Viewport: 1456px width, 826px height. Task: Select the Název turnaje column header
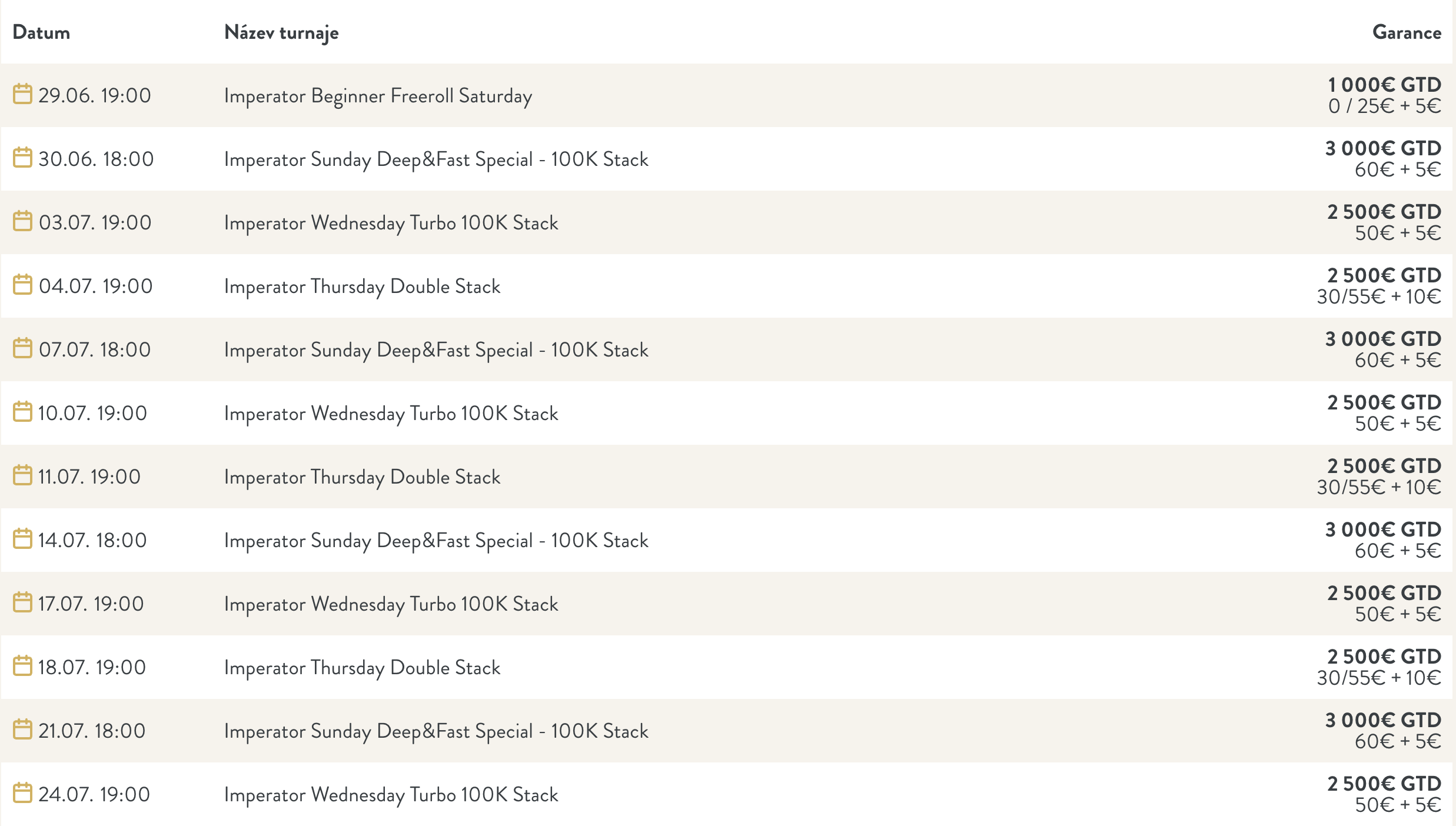(x=281, y=33)
